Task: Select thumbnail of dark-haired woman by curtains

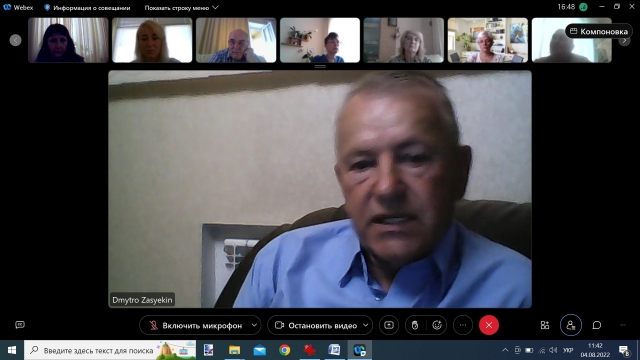Action: [x=68, y=40]
